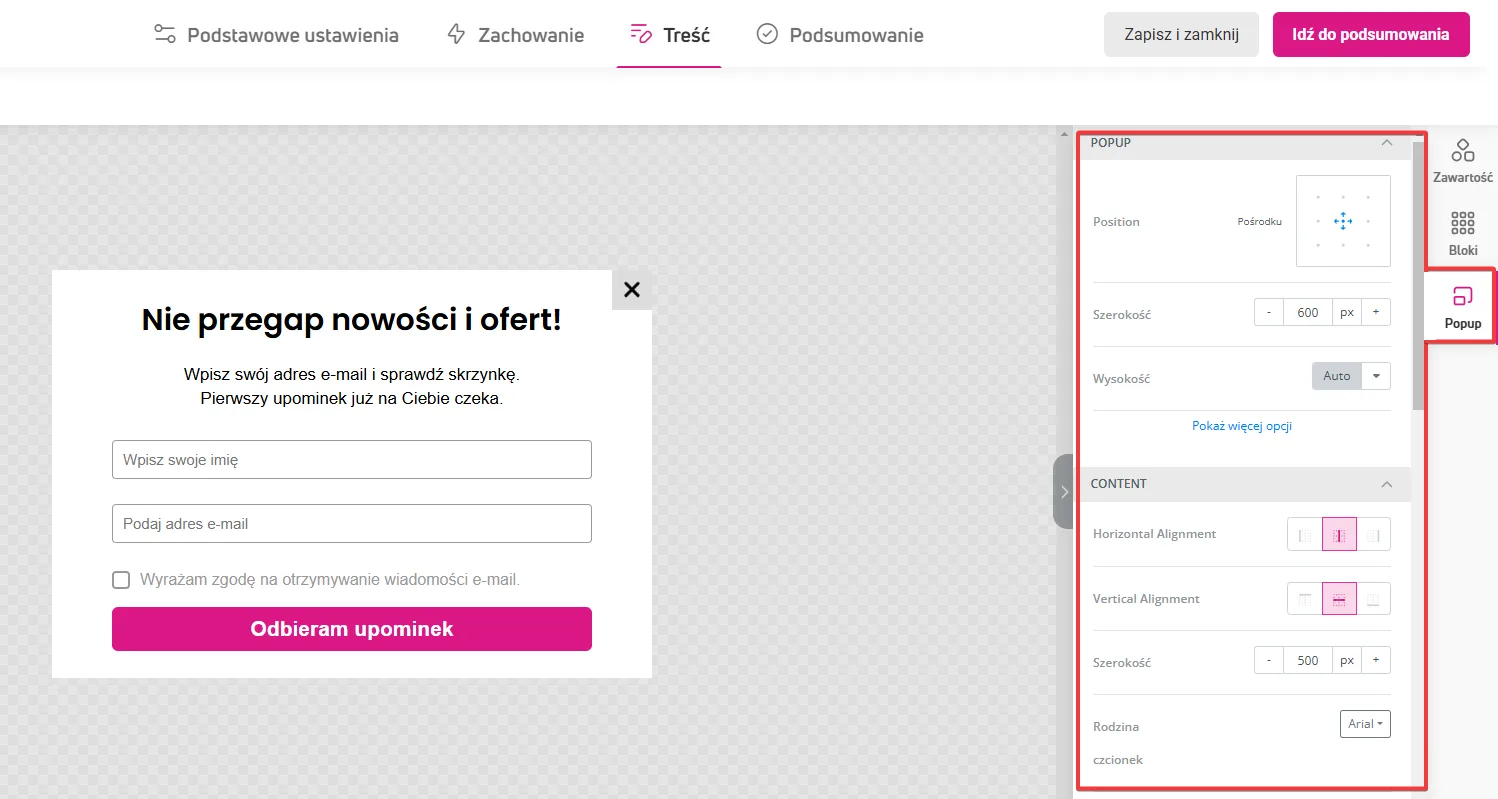Set horizontal alignment to left
Image resolution: width=1498 pixels, height=799 pixels.
pos(1304,535)
